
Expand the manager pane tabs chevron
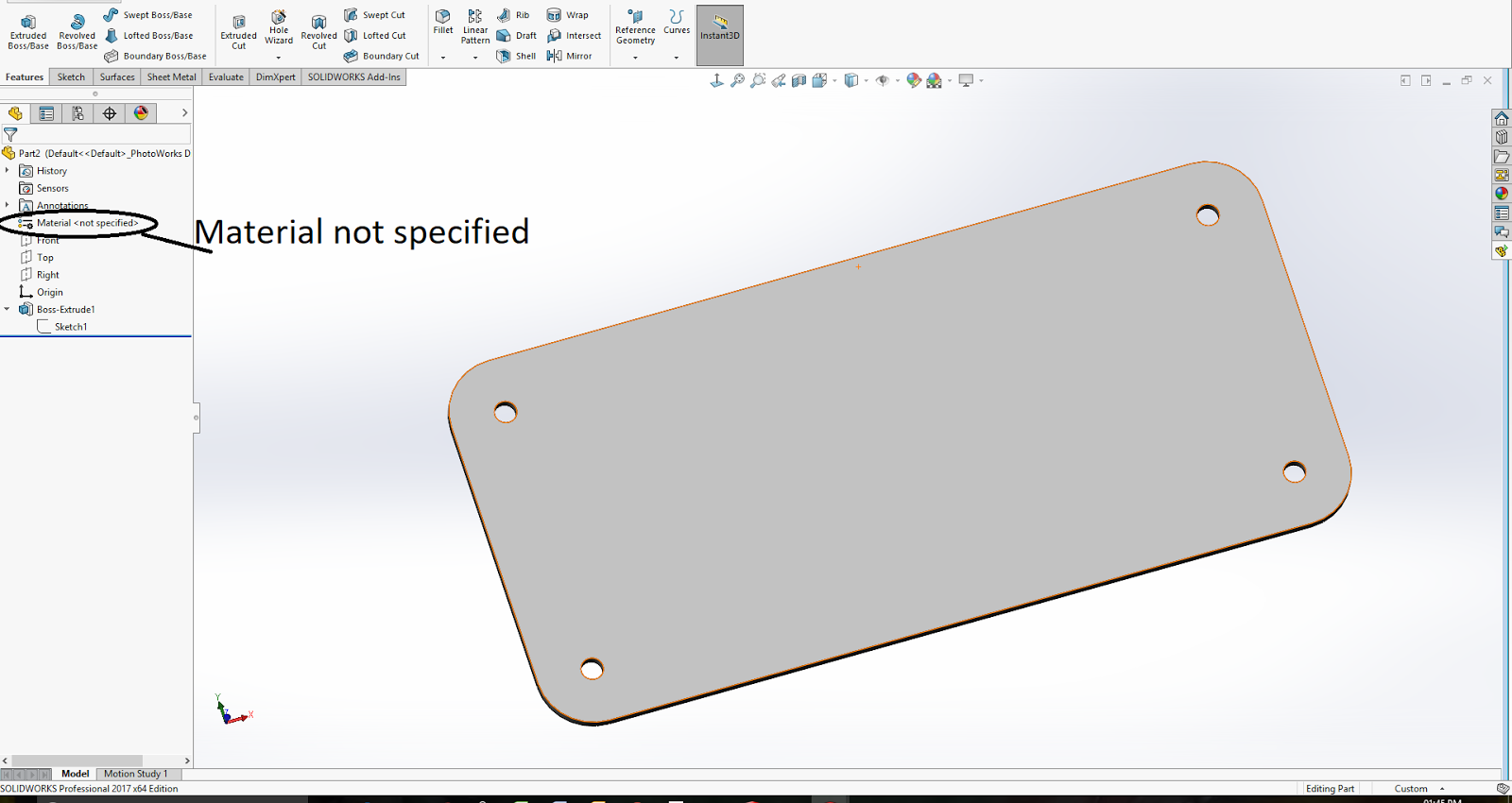click(184, 113)
